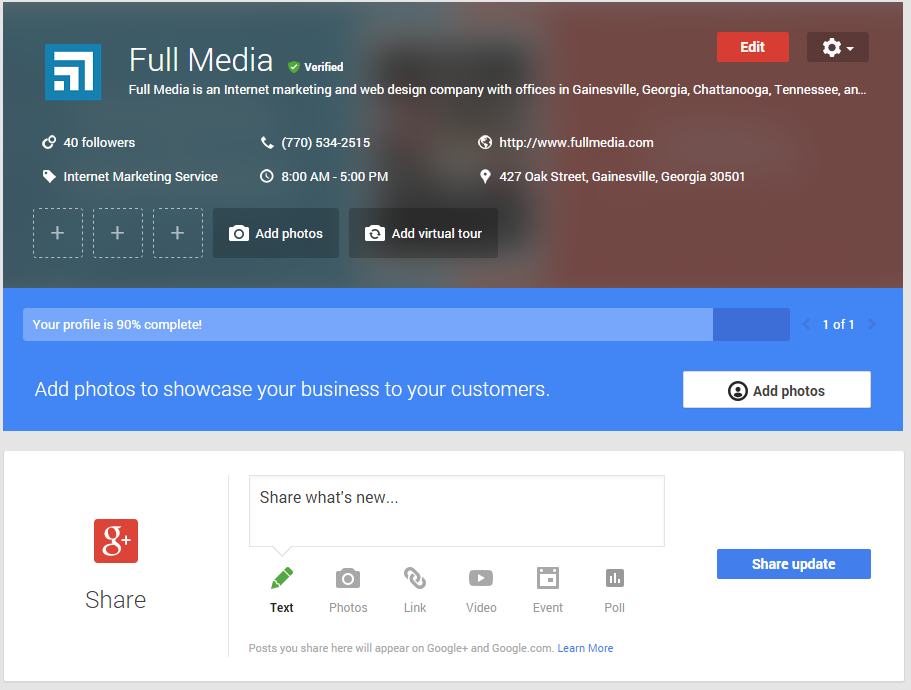This screenshot has height=690, width=911.
Task: Click the Share what's new text box
Action: pyautogui.click(x=457, y=511)
